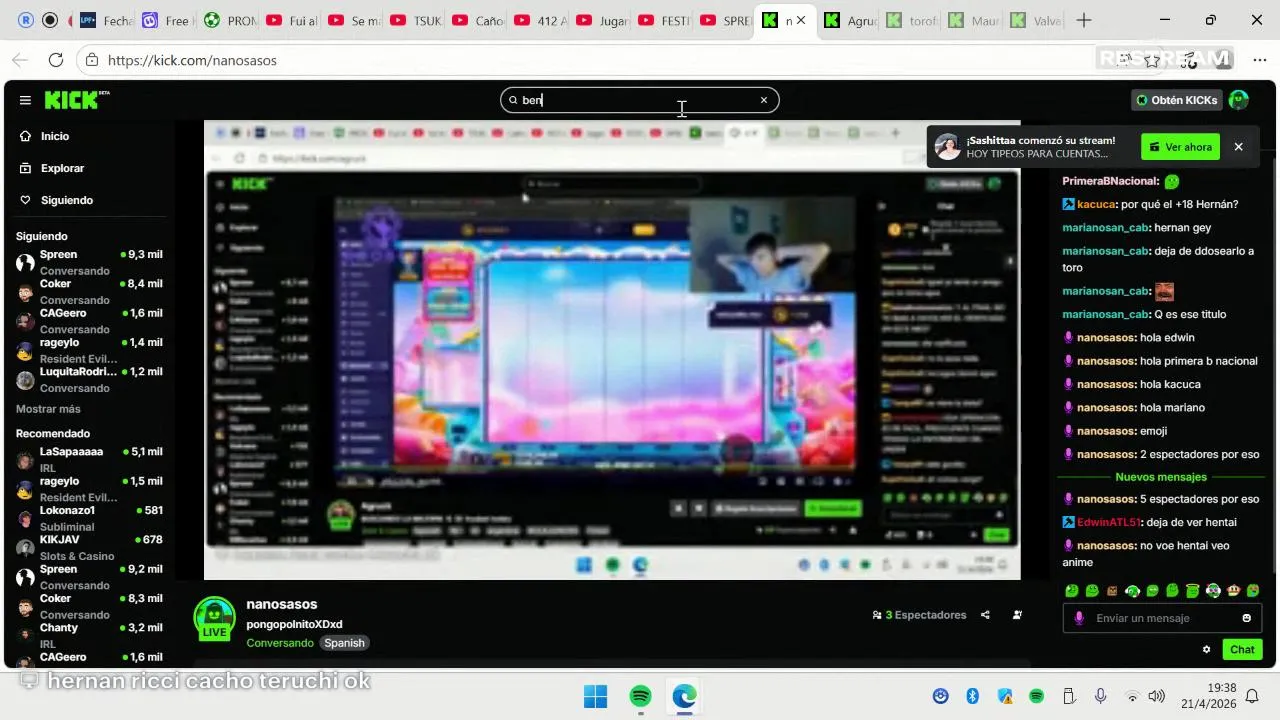1280x720 pixels.
Task: Click the Spanish language tag
Action: tap(344, 643)
